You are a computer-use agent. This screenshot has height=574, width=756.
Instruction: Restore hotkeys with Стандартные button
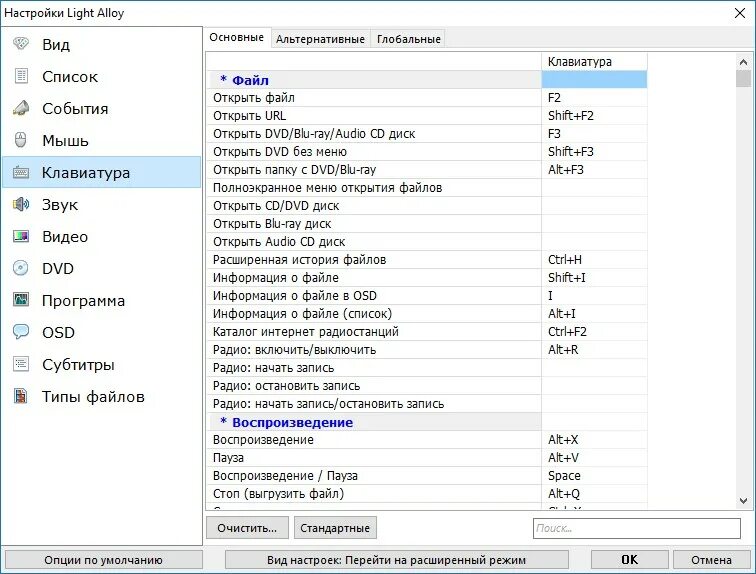tap(335, 528)
